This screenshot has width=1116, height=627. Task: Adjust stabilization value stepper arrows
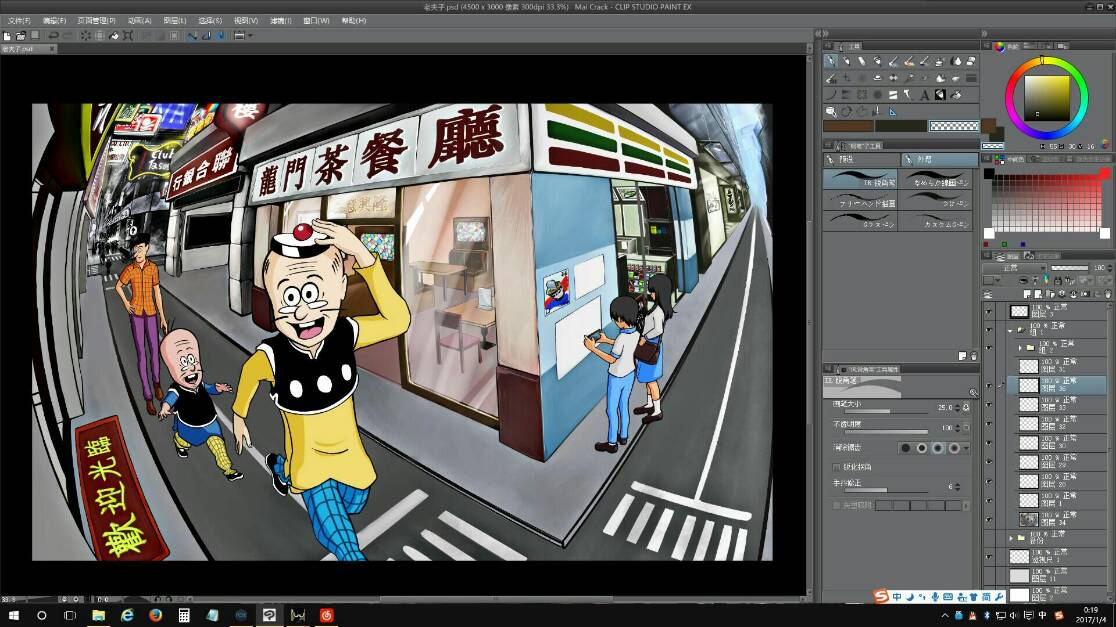point(957,487)
